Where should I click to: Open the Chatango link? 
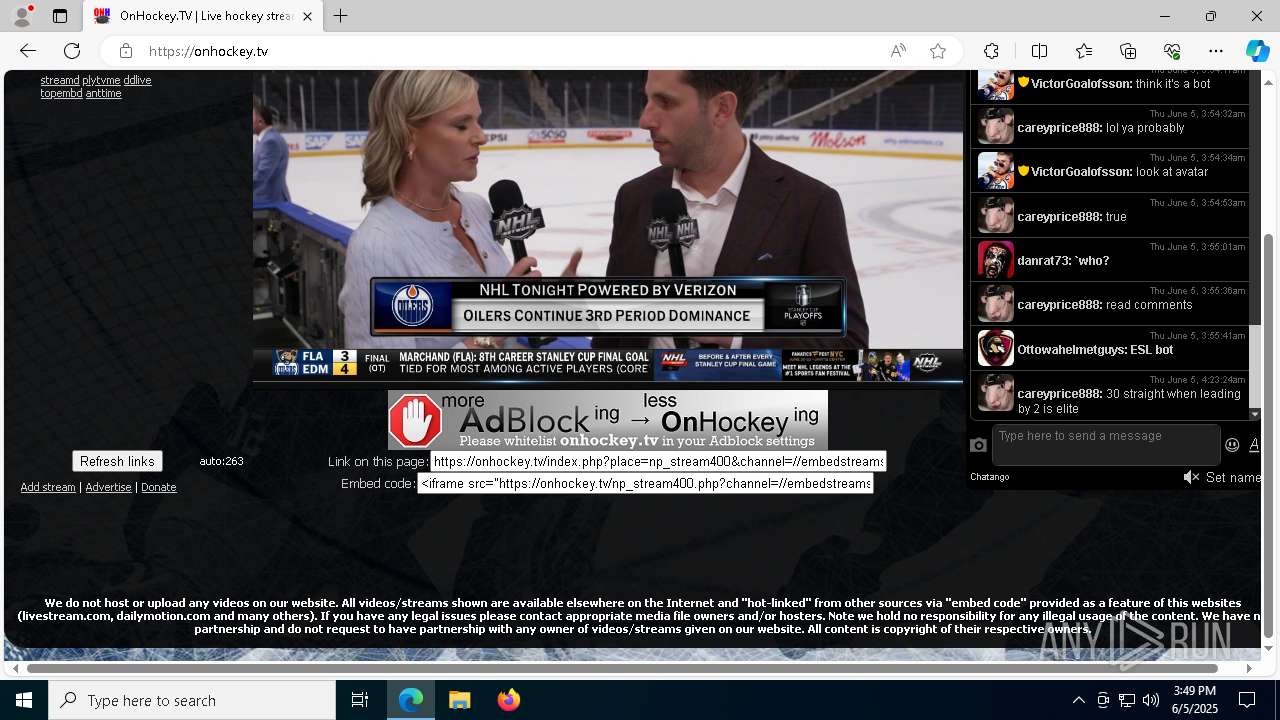click(x=990, y=477)
